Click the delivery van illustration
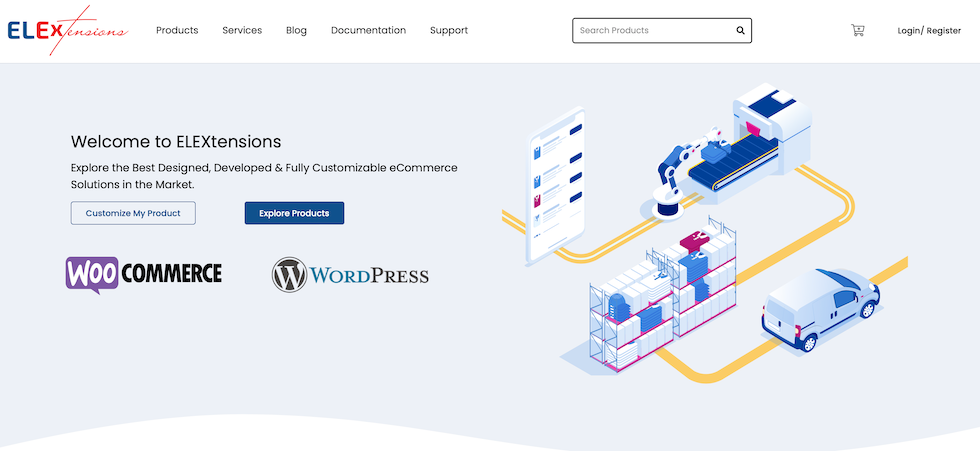 (820, 307)
